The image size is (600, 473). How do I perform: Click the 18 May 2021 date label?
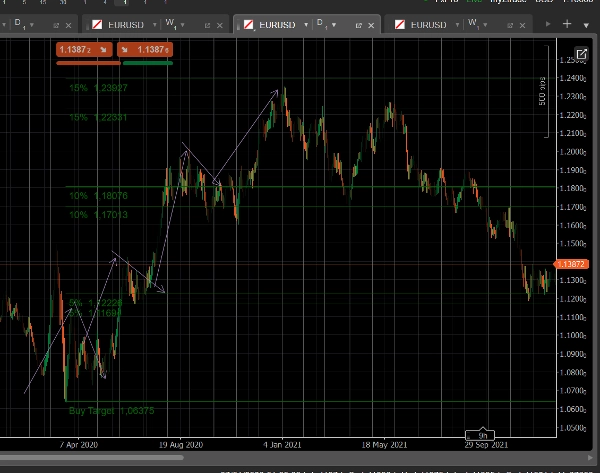tap(384, 445)
